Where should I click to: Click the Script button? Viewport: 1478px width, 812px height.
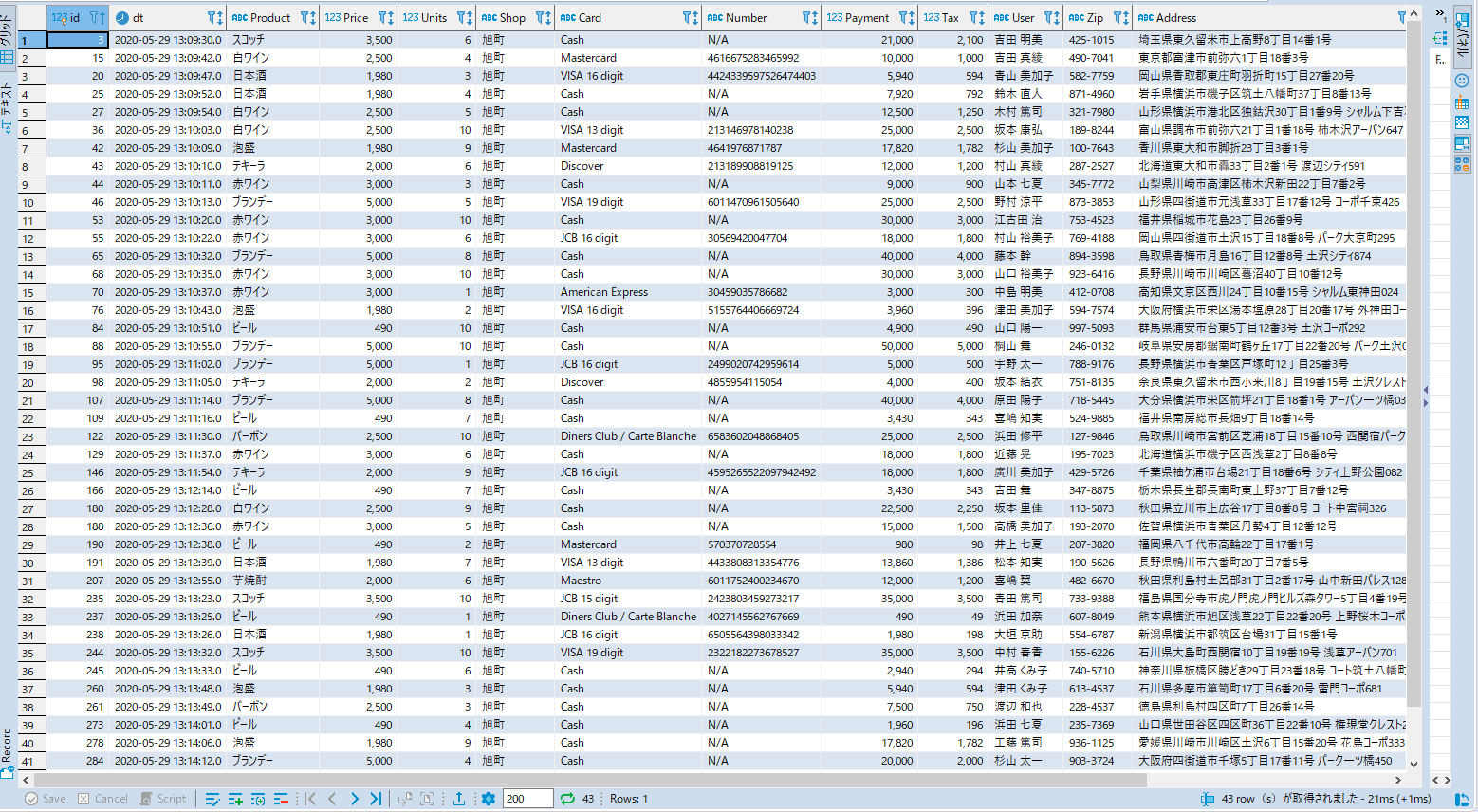pyautogui.click(x=163, y=799)
